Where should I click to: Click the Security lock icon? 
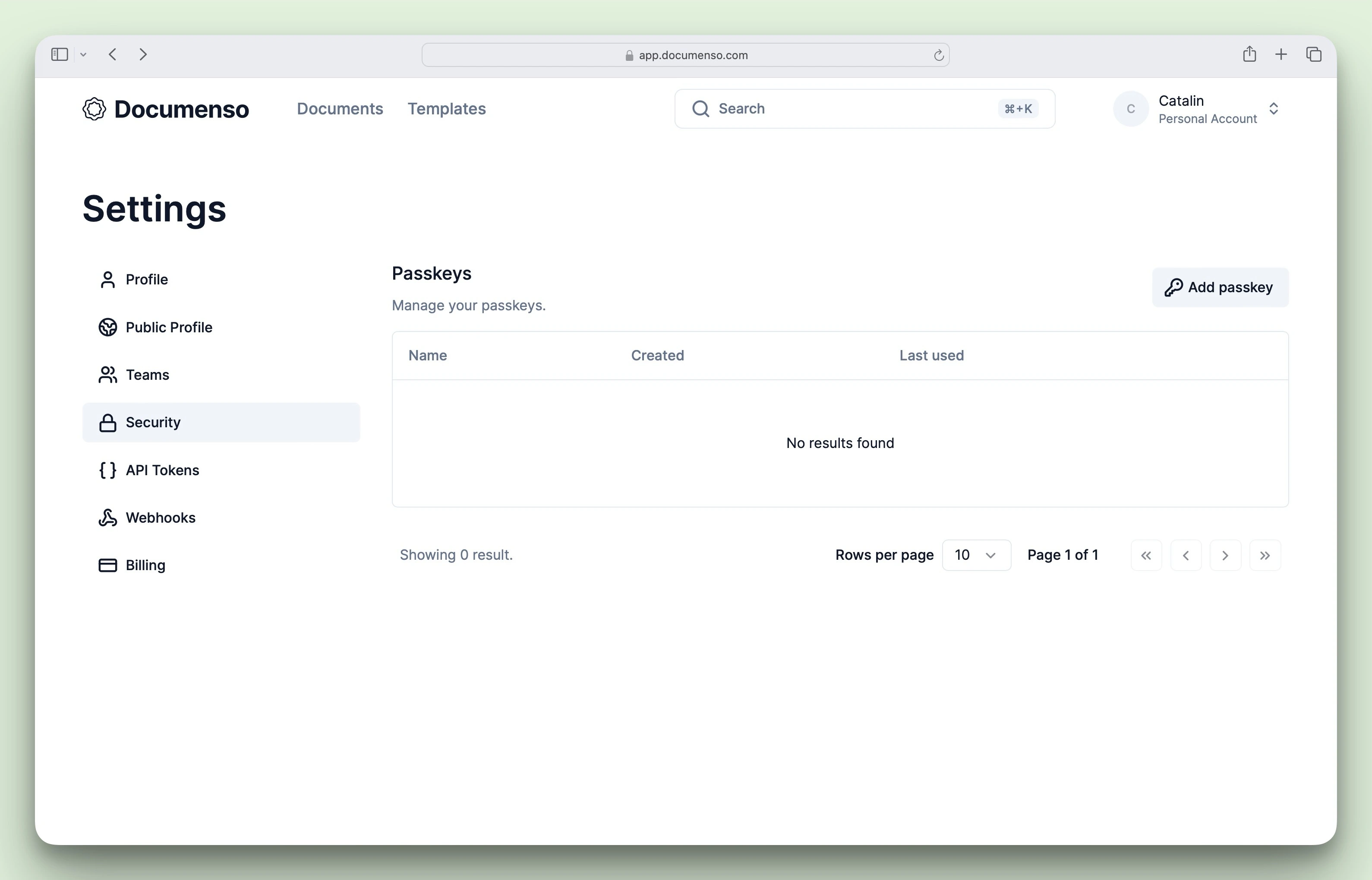pos(107,422)
